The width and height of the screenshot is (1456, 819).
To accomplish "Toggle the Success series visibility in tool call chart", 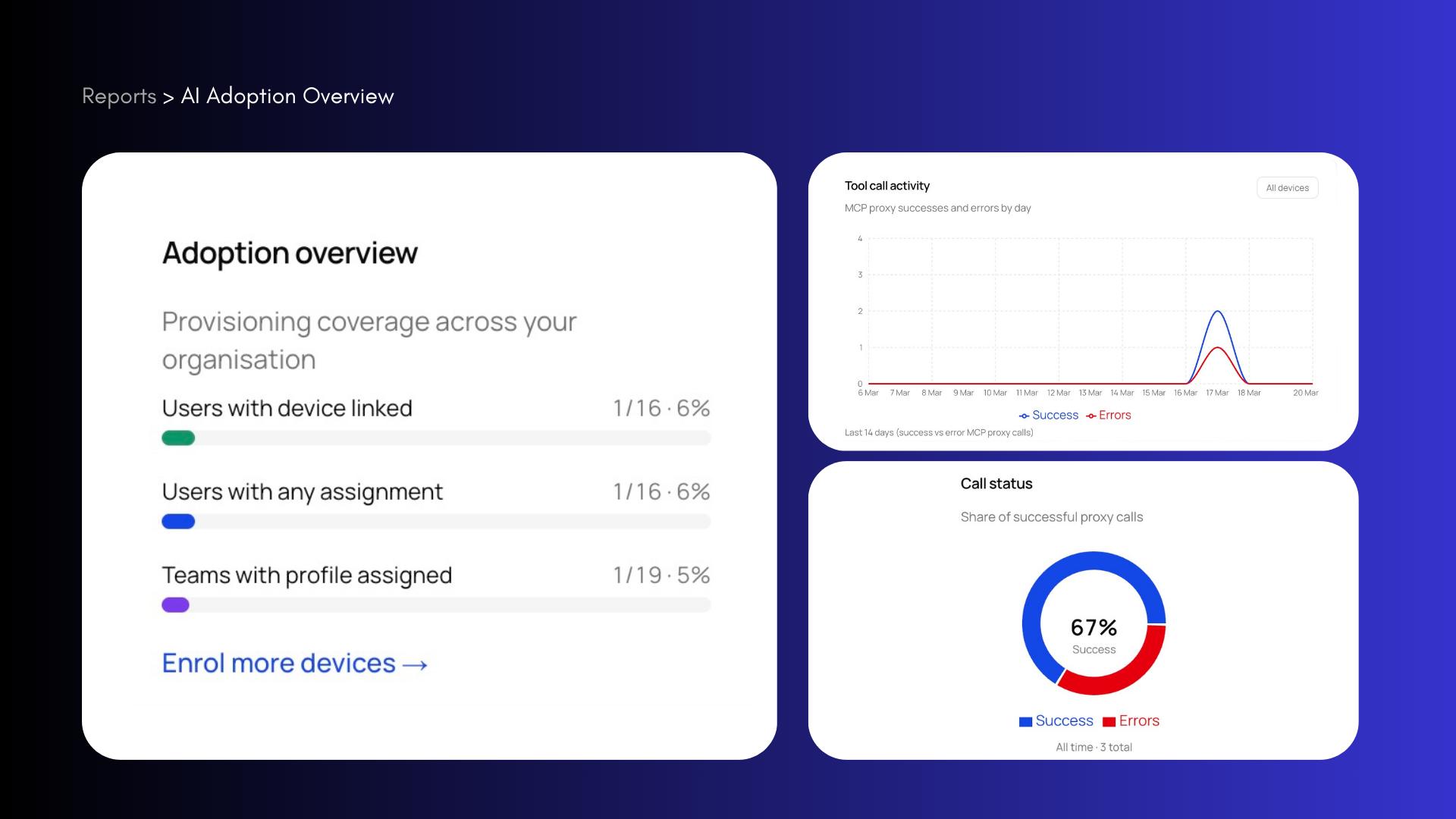I will pos(1049,415).
